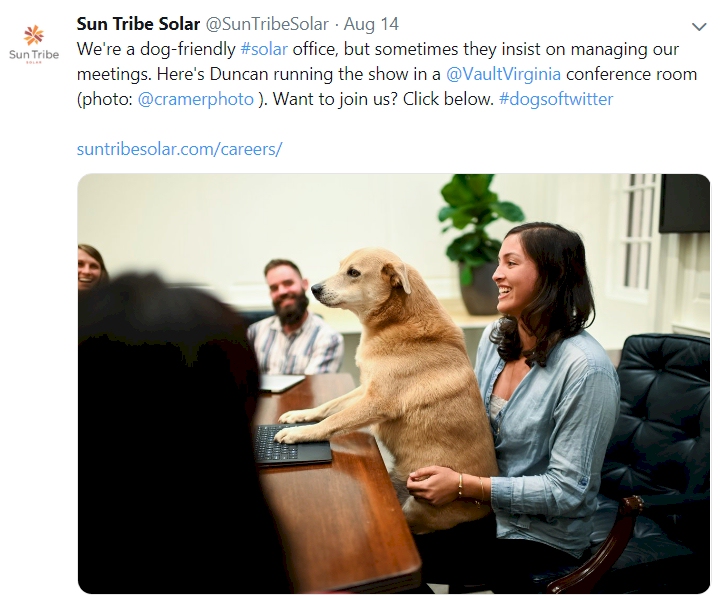
Task: Open the Aug 14 tweet timestamp
Action: click(x=371, y=24)
